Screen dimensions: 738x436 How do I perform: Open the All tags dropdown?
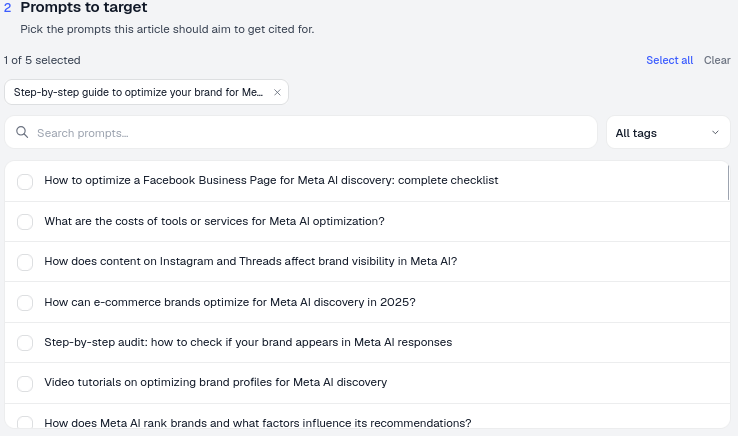[x=668, y=133]
